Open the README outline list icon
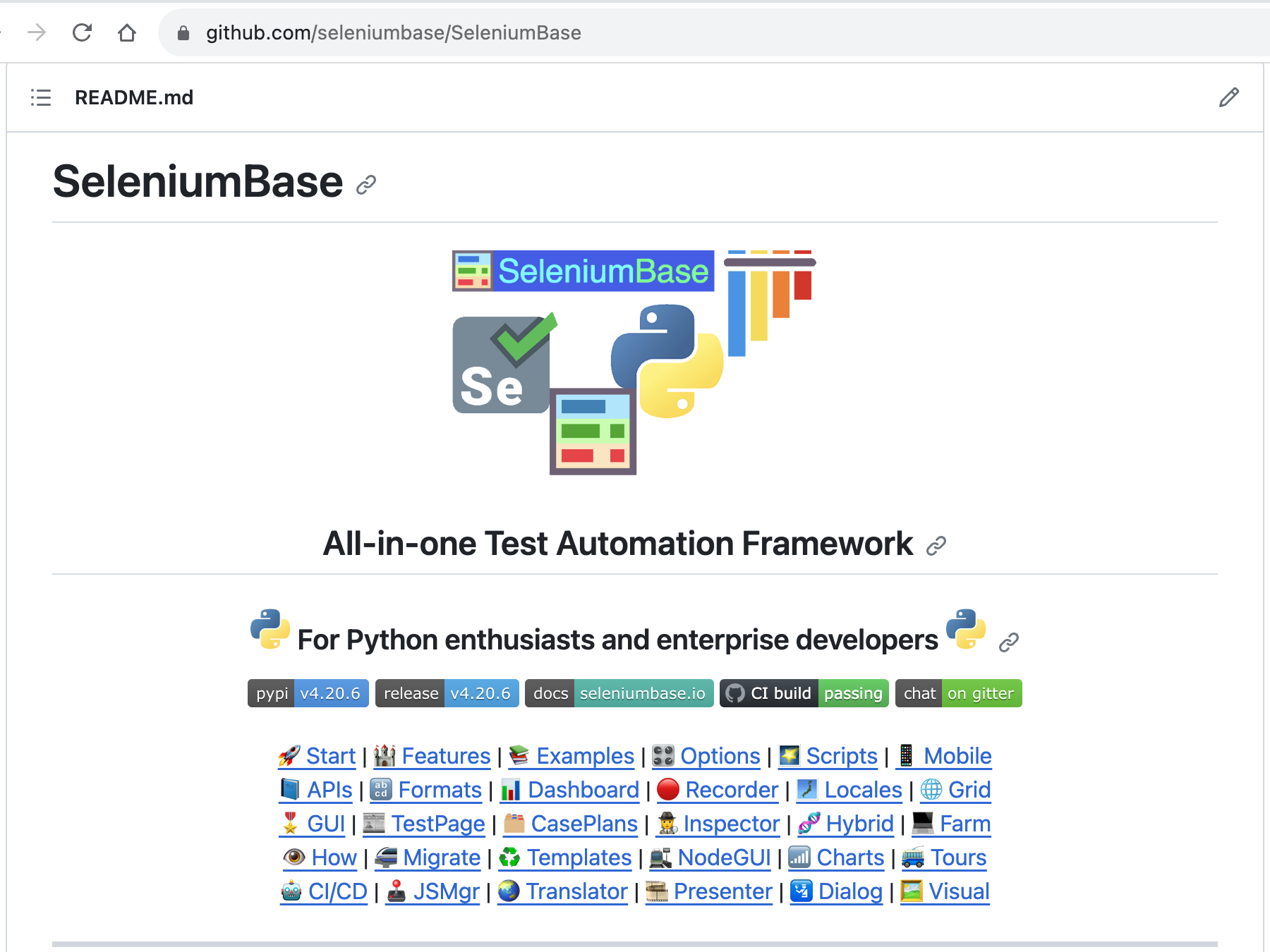 (x=41, y=97)
